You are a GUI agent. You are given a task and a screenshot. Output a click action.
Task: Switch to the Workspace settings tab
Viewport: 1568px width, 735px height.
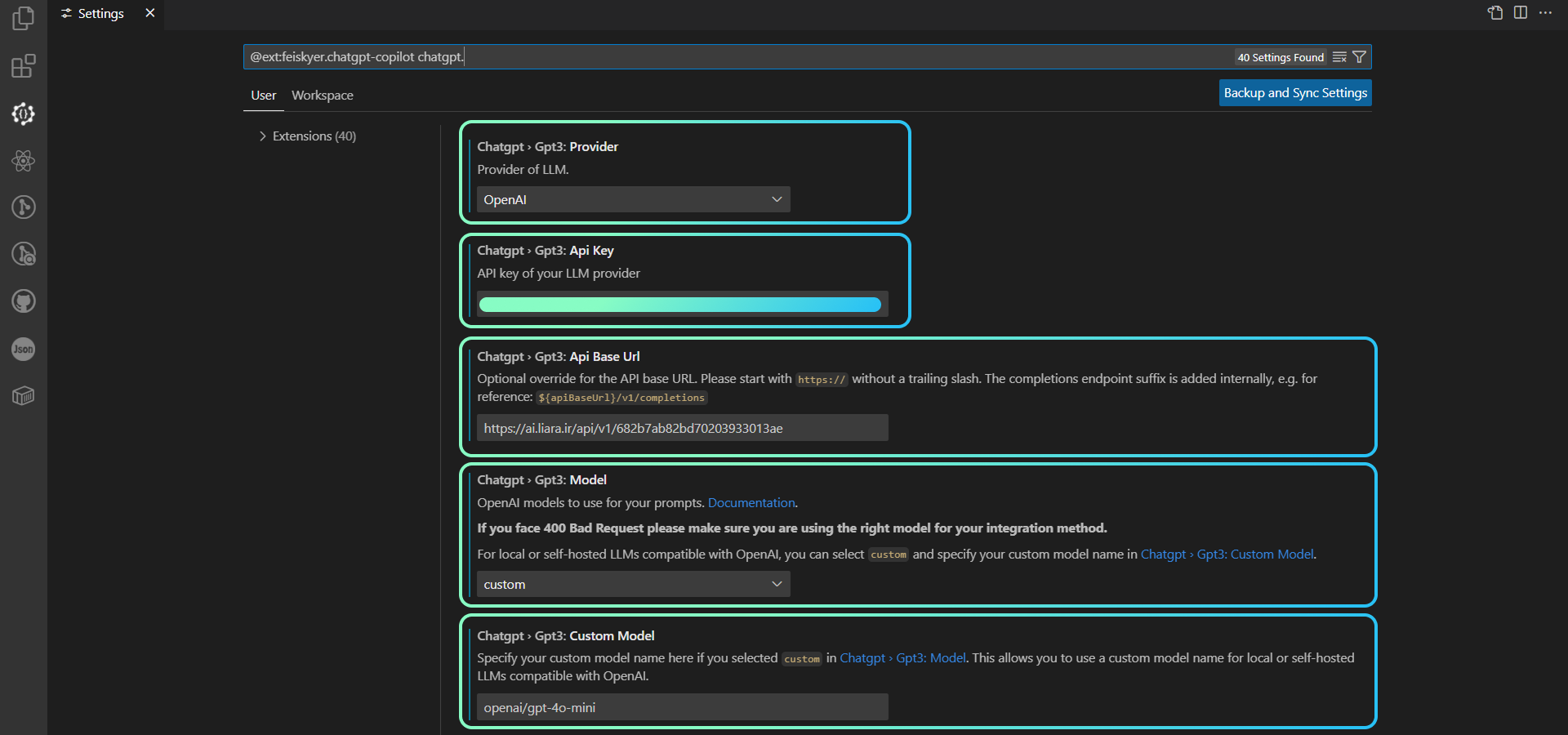click(323, 96)
